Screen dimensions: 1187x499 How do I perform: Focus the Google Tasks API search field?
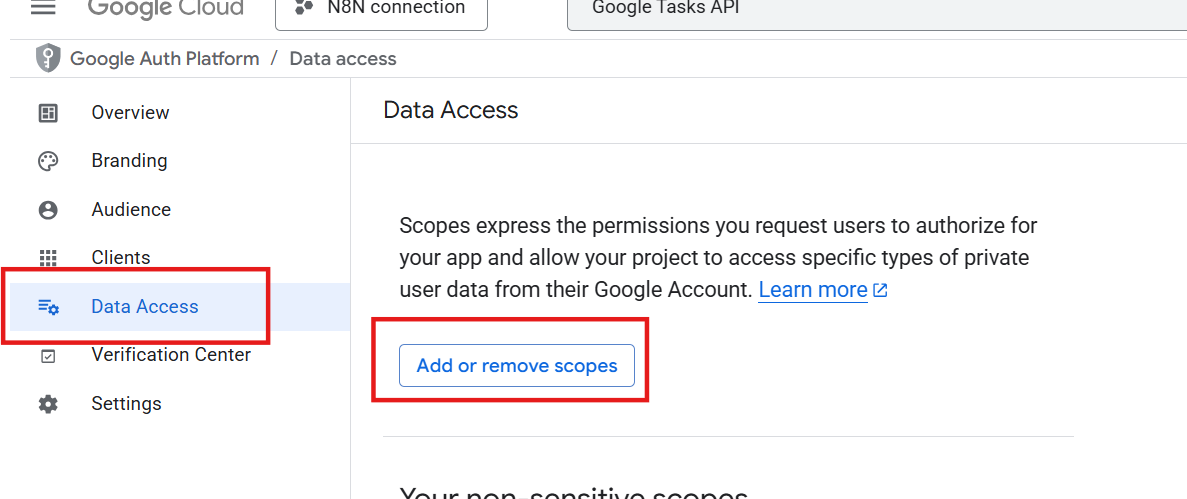point(870,10)
